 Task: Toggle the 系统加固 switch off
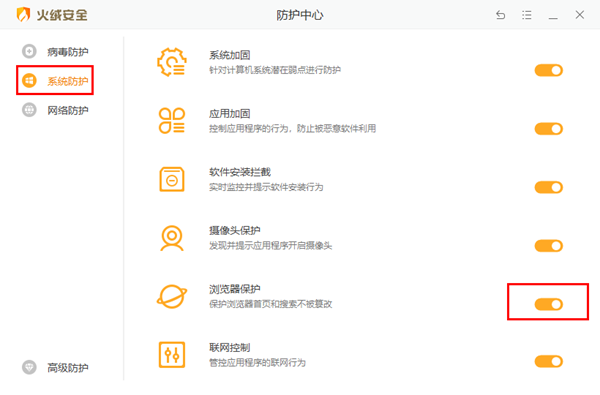pyautogui.click(x=549, y=70)
